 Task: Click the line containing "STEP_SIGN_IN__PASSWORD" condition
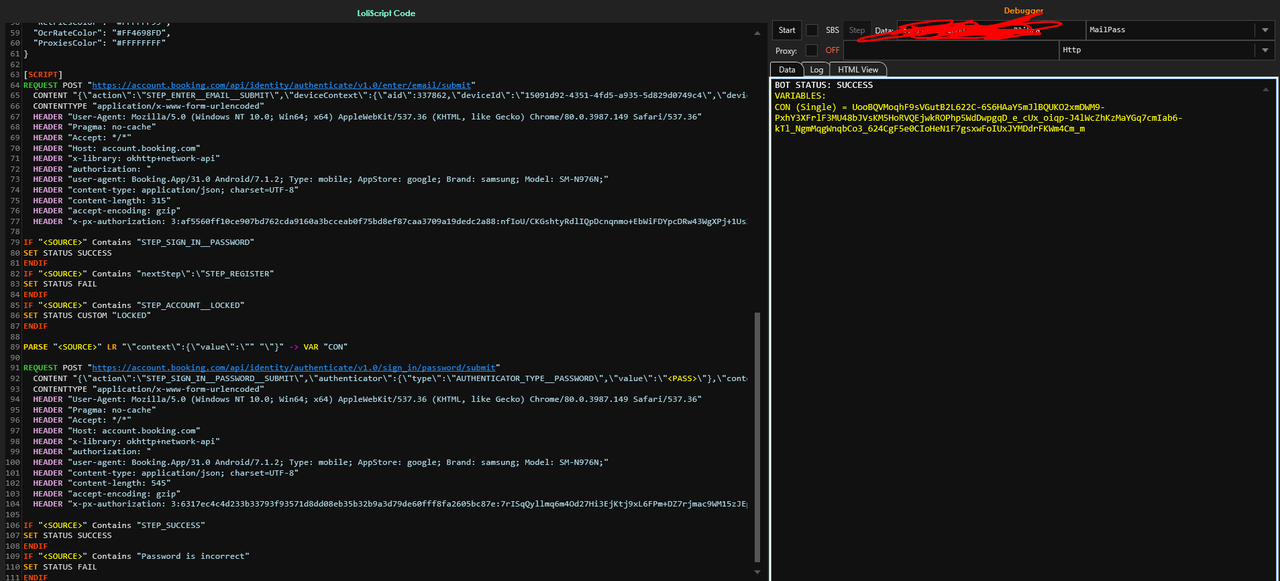pos(139,242)
